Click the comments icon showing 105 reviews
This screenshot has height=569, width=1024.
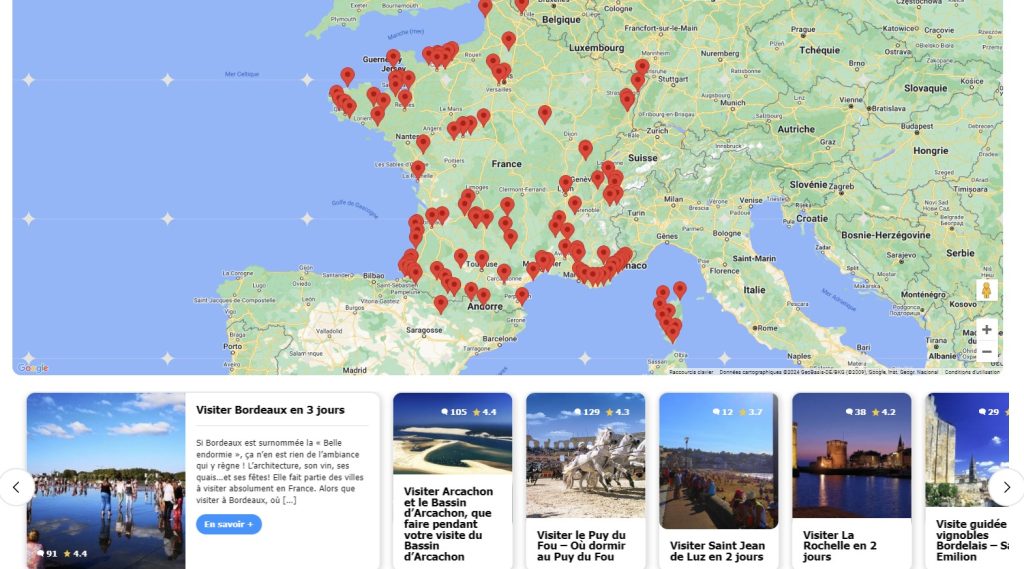tap(445, 412)
